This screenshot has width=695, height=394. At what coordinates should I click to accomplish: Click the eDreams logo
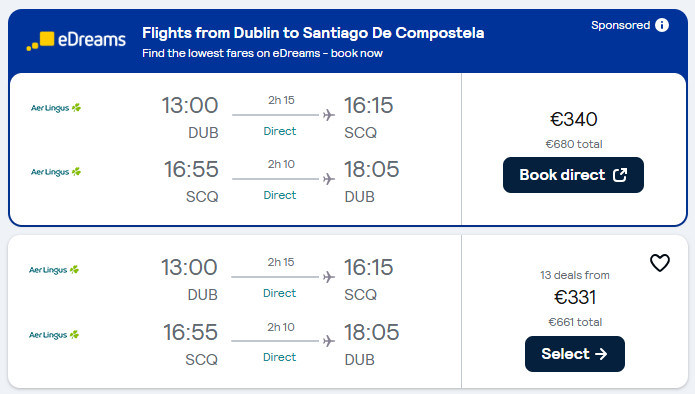coord(76,40)
